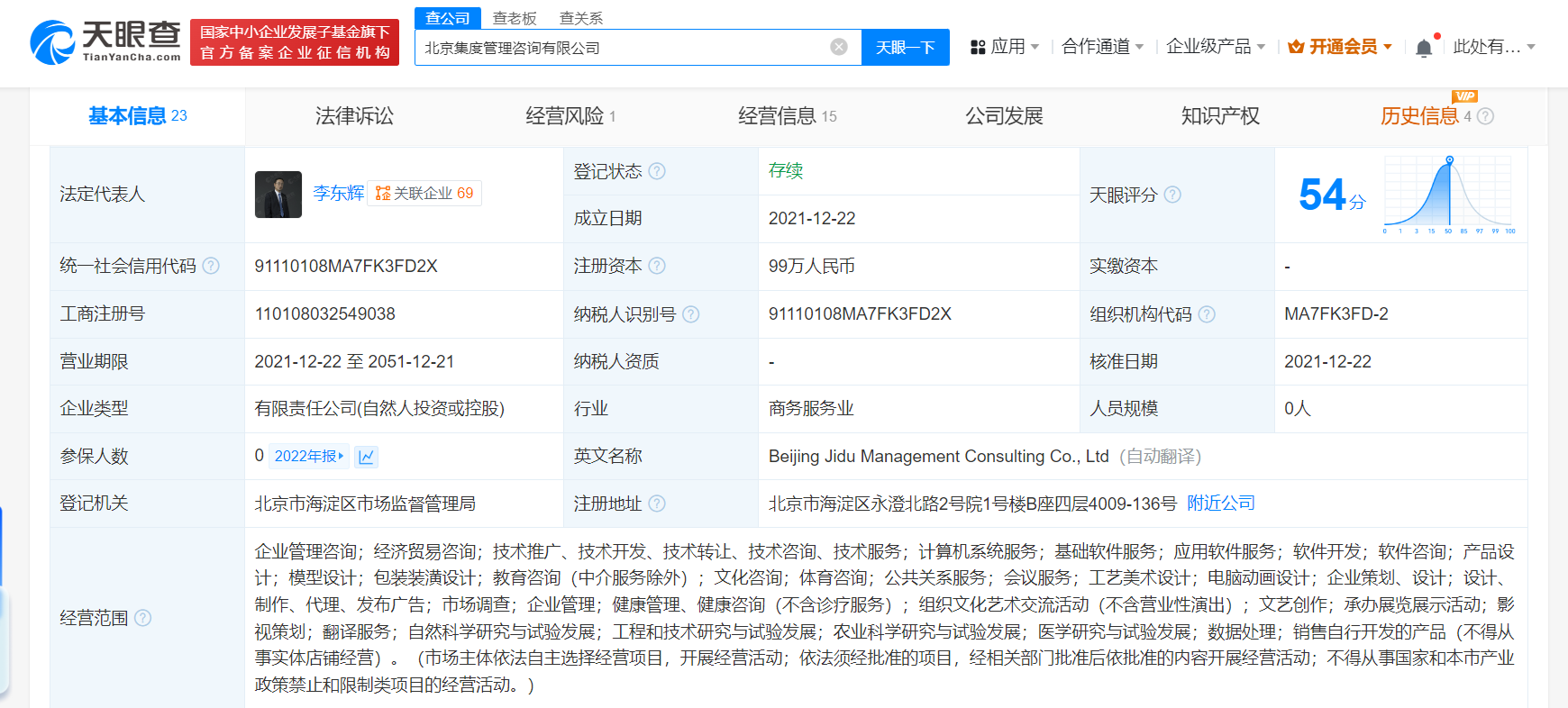1568x708 pixels.
Task: Open the 参保人数 trend chart icon
Action: (x=366, y=457)
